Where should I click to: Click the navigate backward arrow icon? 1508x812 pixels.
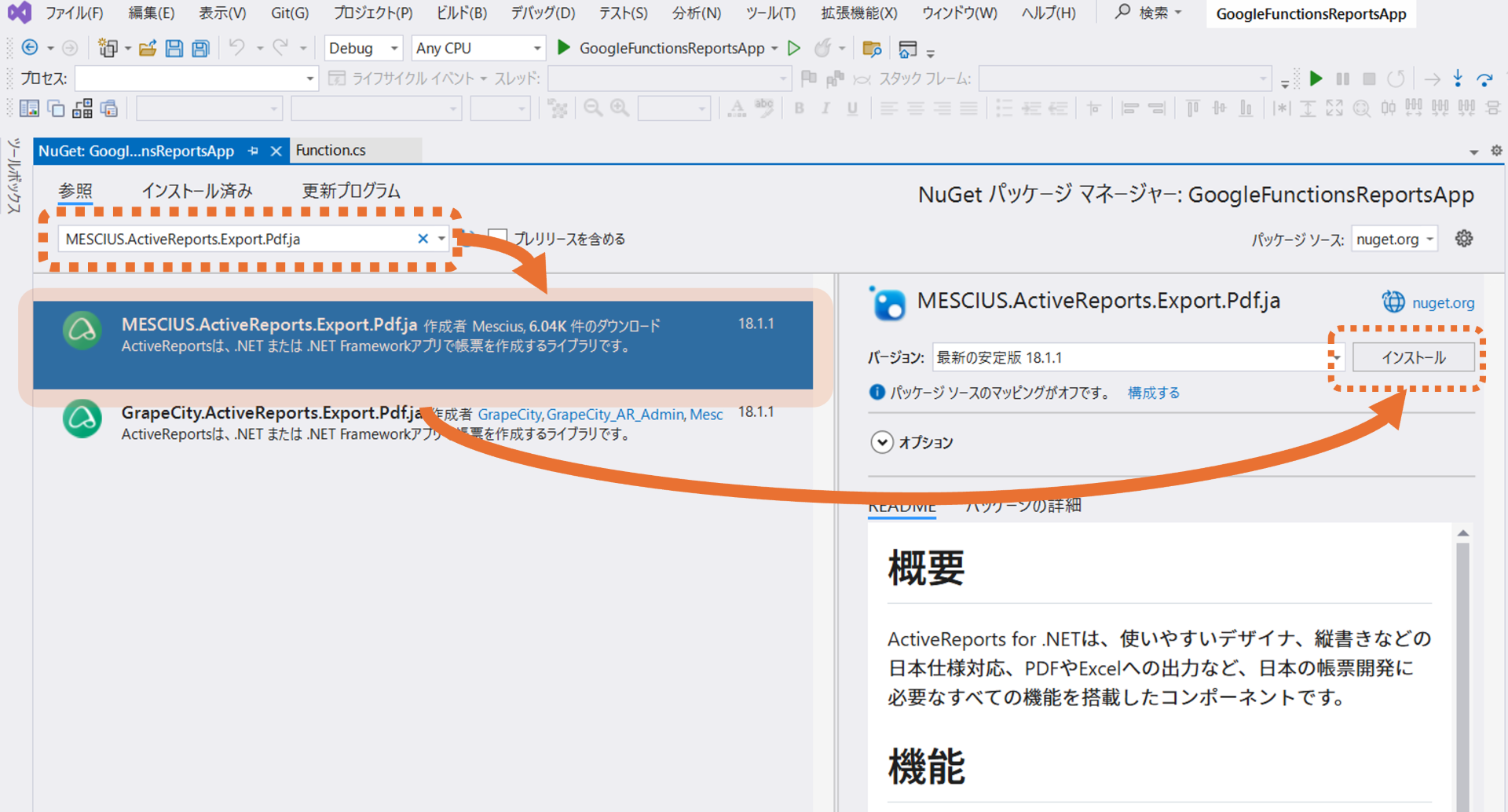pos(30,48)
